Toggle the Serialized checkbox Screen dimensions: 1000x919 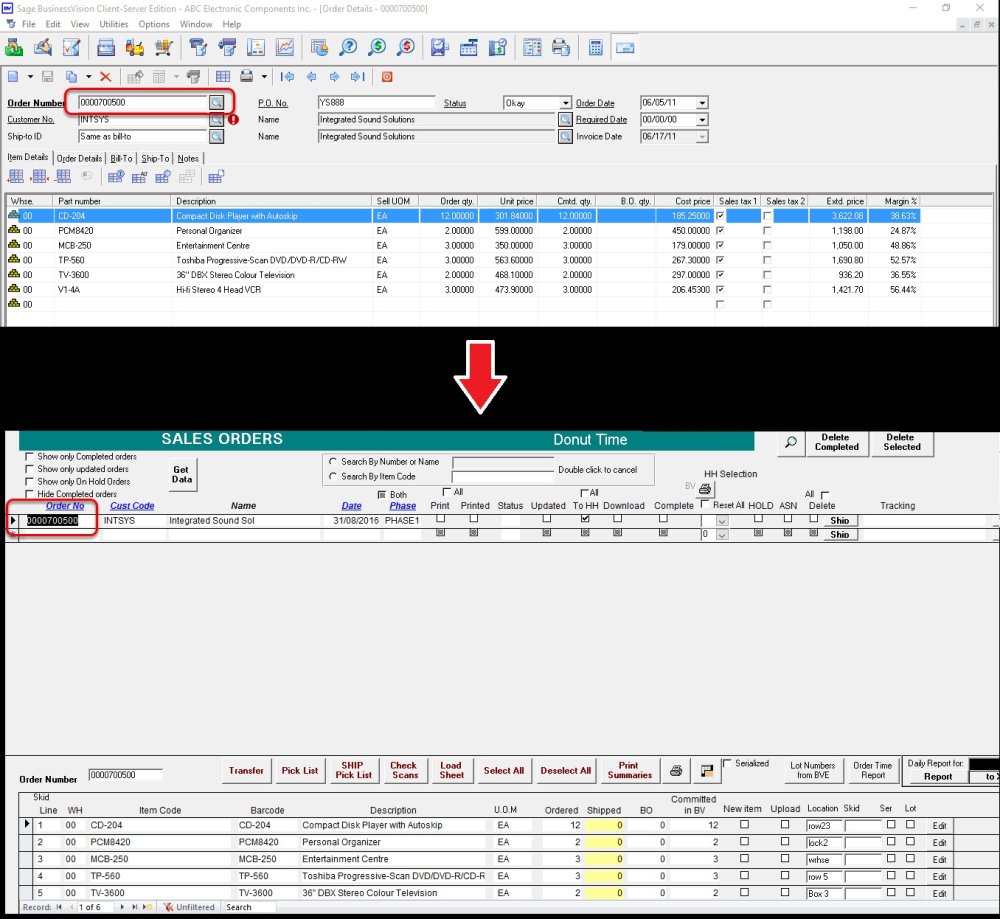[x=727, y=763]
